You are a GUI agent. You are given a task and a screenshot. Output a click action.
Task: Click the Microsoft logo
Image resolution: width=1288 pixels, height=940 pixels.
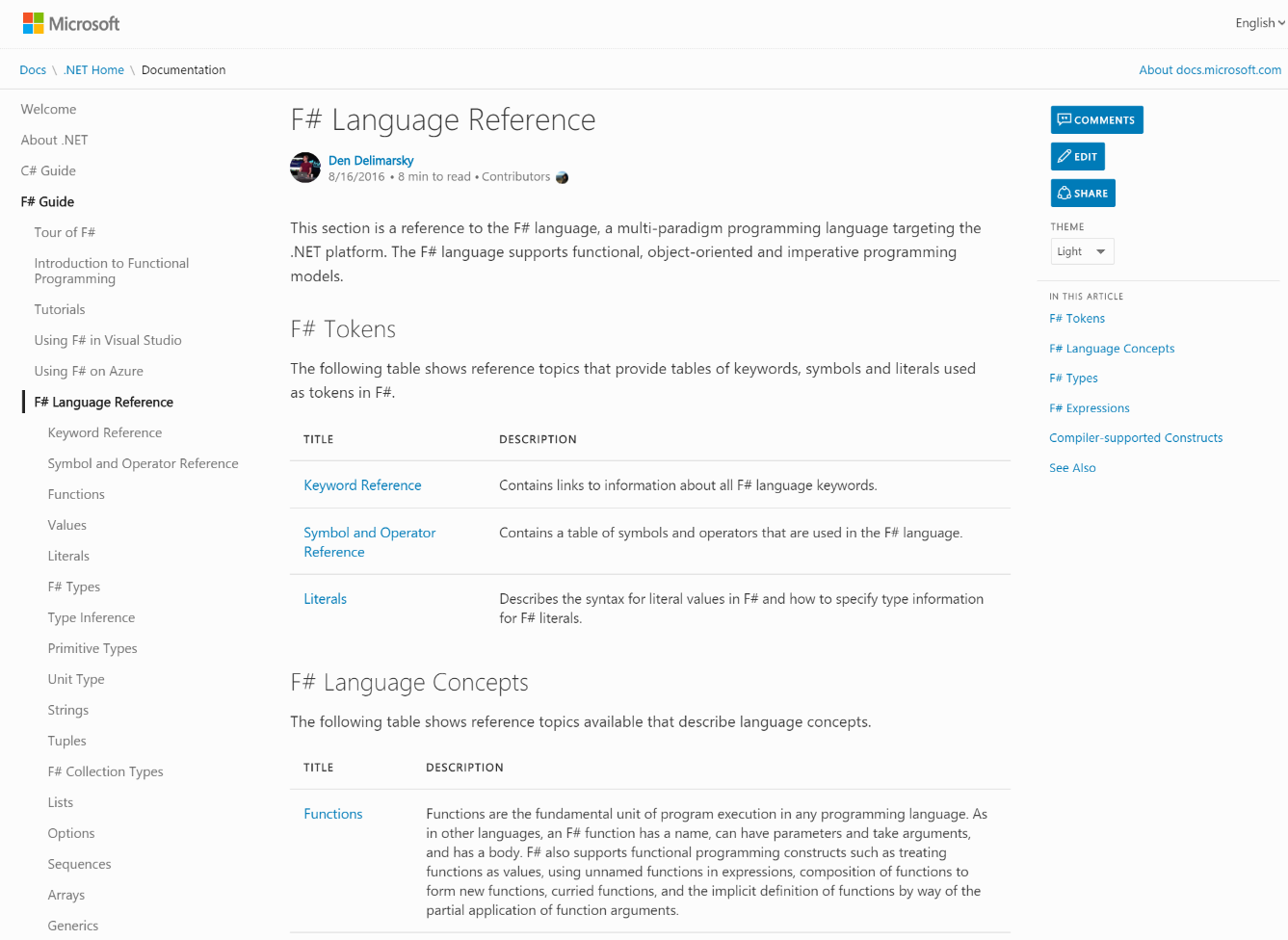coord(71,23)
